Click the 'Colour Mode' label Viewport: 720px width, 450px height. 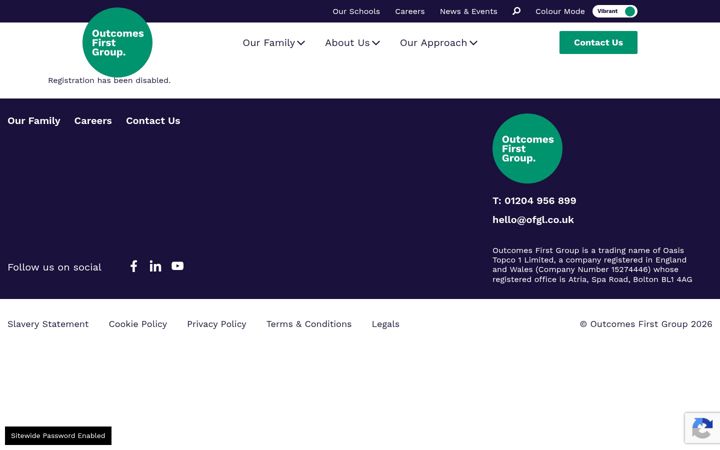[x=560, y=11]
